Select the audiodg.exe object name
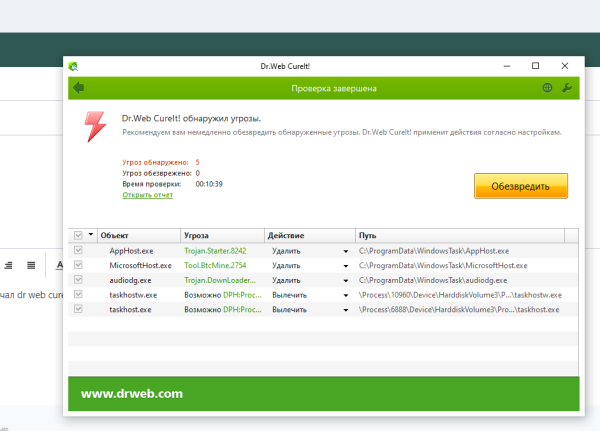600x431 pixels. pos(130,280)
